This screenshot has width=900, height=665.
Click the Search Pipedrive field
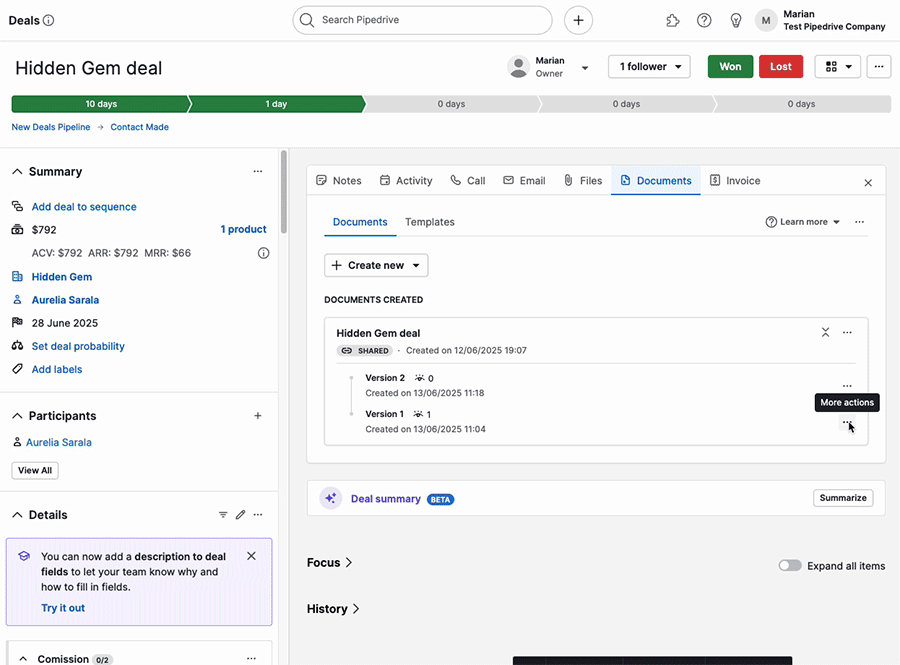coord(422,20)
